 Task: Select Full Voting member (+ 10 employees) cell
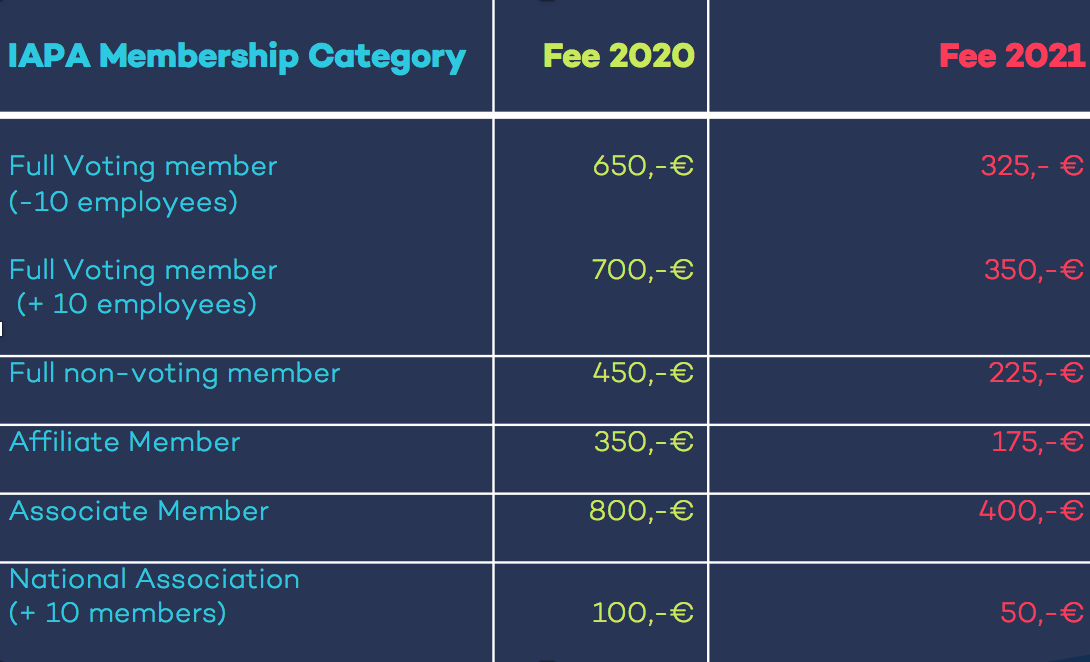[143, 287]
